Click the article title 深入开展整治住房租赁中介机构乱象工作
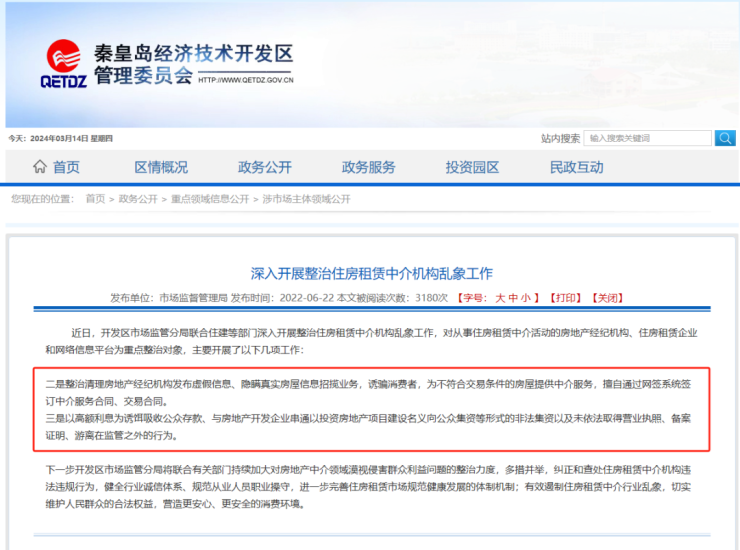740x550 pixels. [371, 273]
